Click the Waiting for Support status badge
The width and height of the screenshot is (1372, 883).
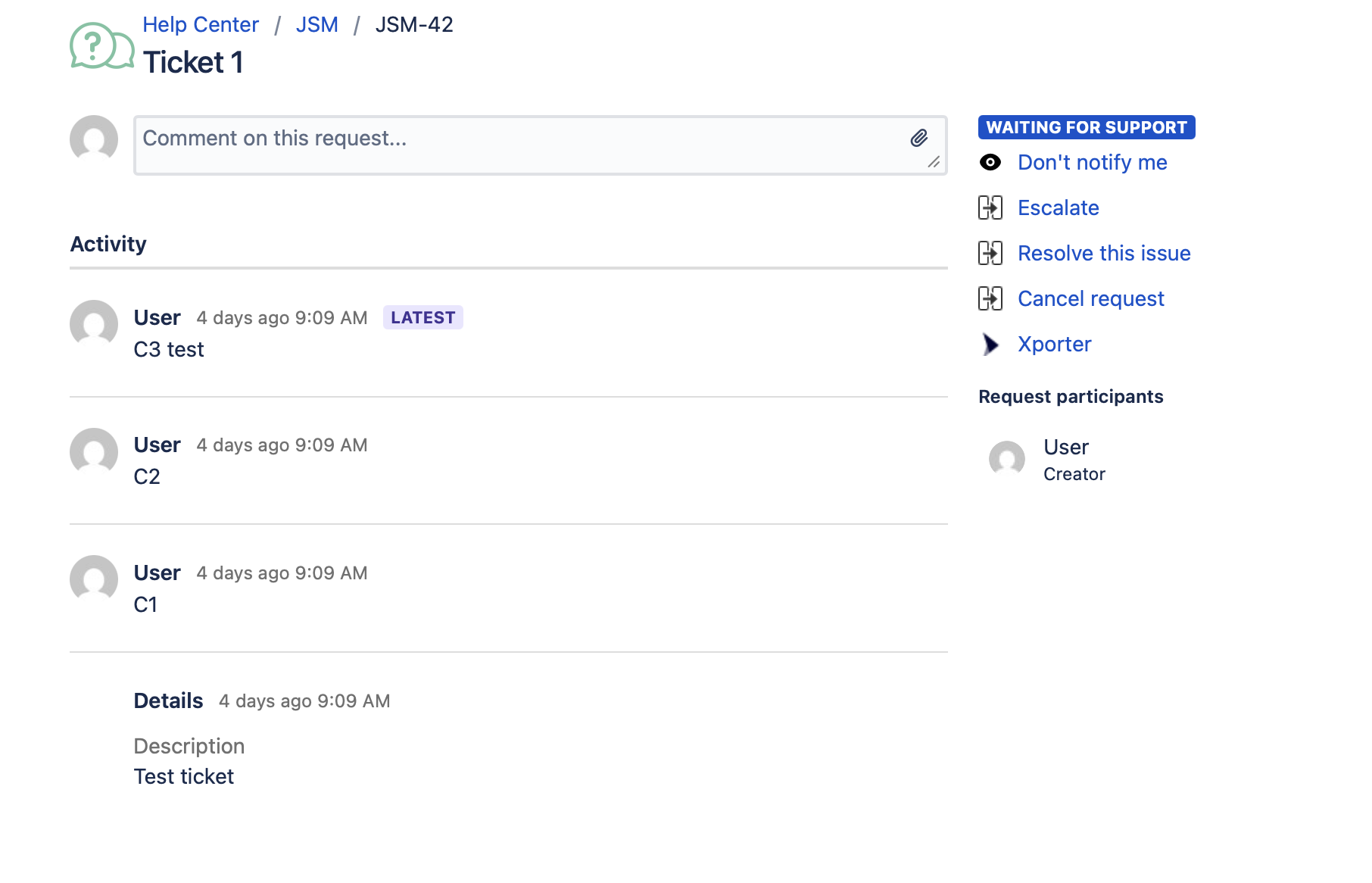point(1086,127)
